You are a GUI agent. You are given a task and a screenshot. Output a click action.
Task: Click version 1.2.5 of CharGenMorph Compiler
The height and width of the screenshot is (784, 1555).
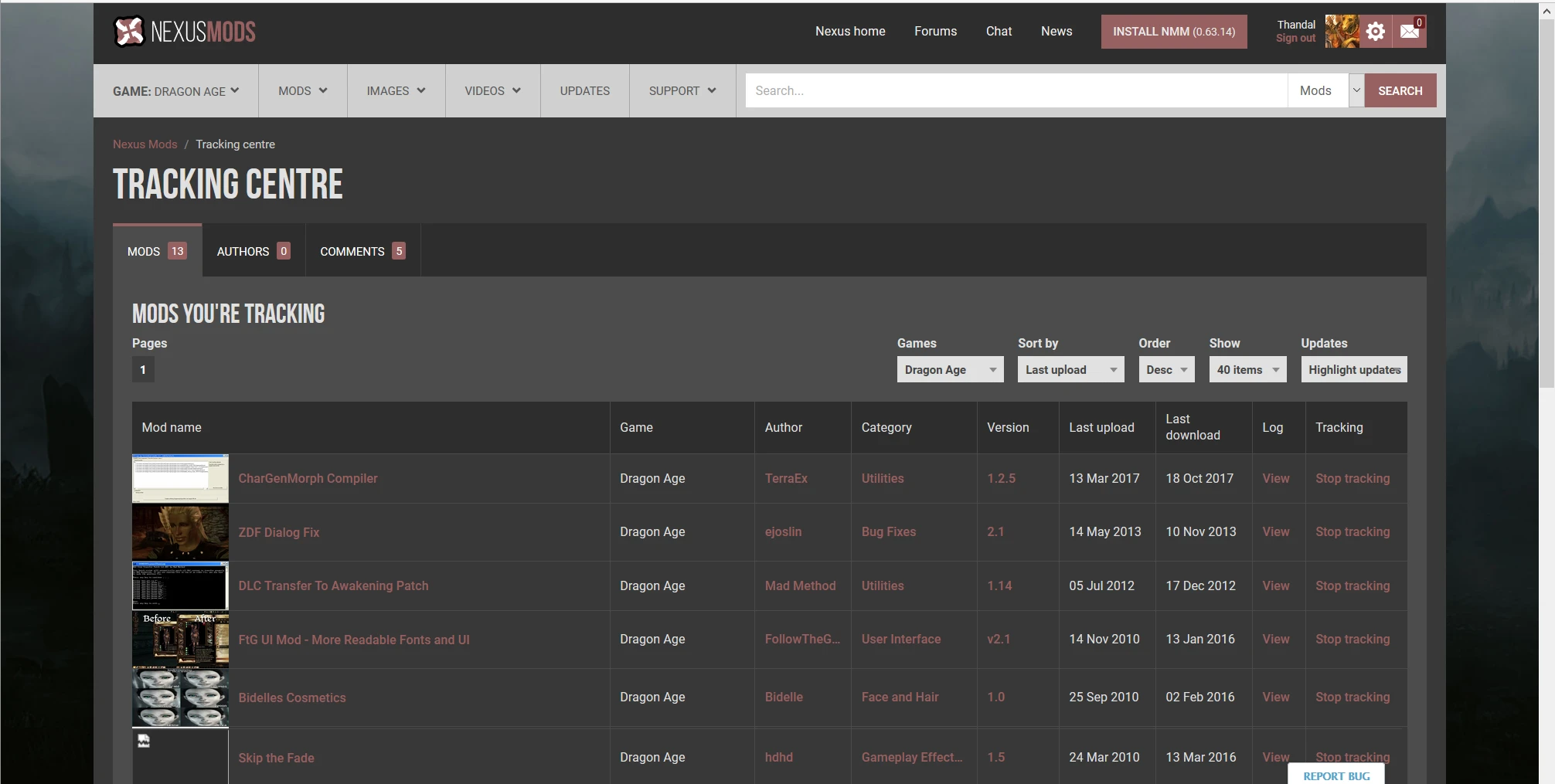1001,479
